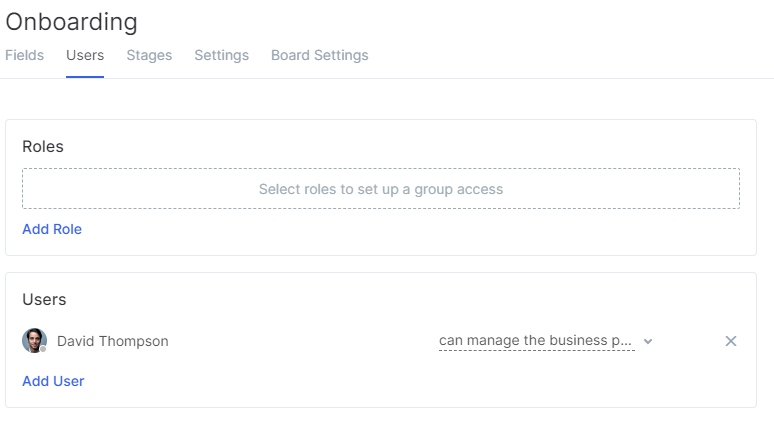Switch to the Fields tab

tap(25, 55)
